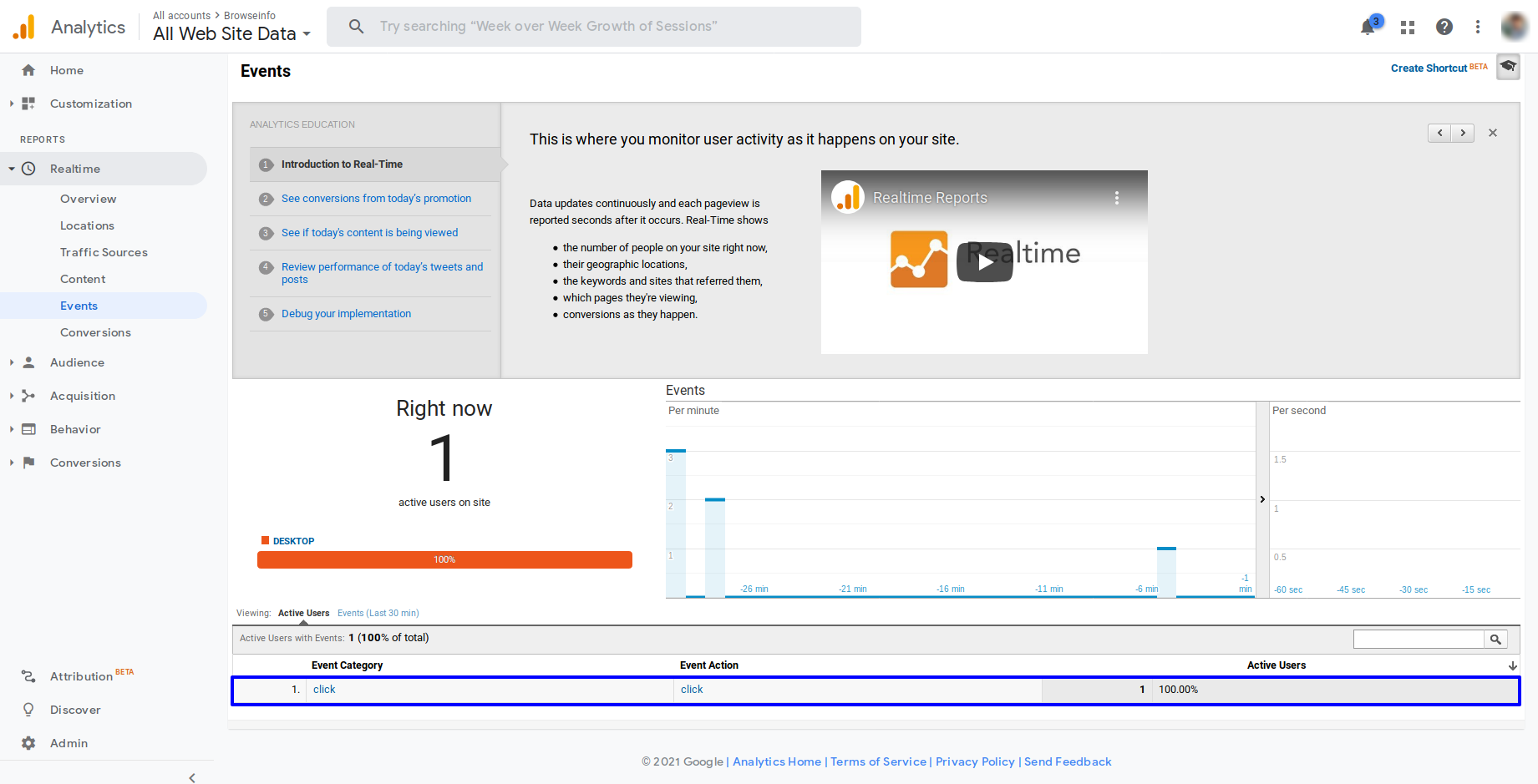Screen dimensions: 1538x784
Task: Open the Google apps grid
Action: click(1408, 27)
